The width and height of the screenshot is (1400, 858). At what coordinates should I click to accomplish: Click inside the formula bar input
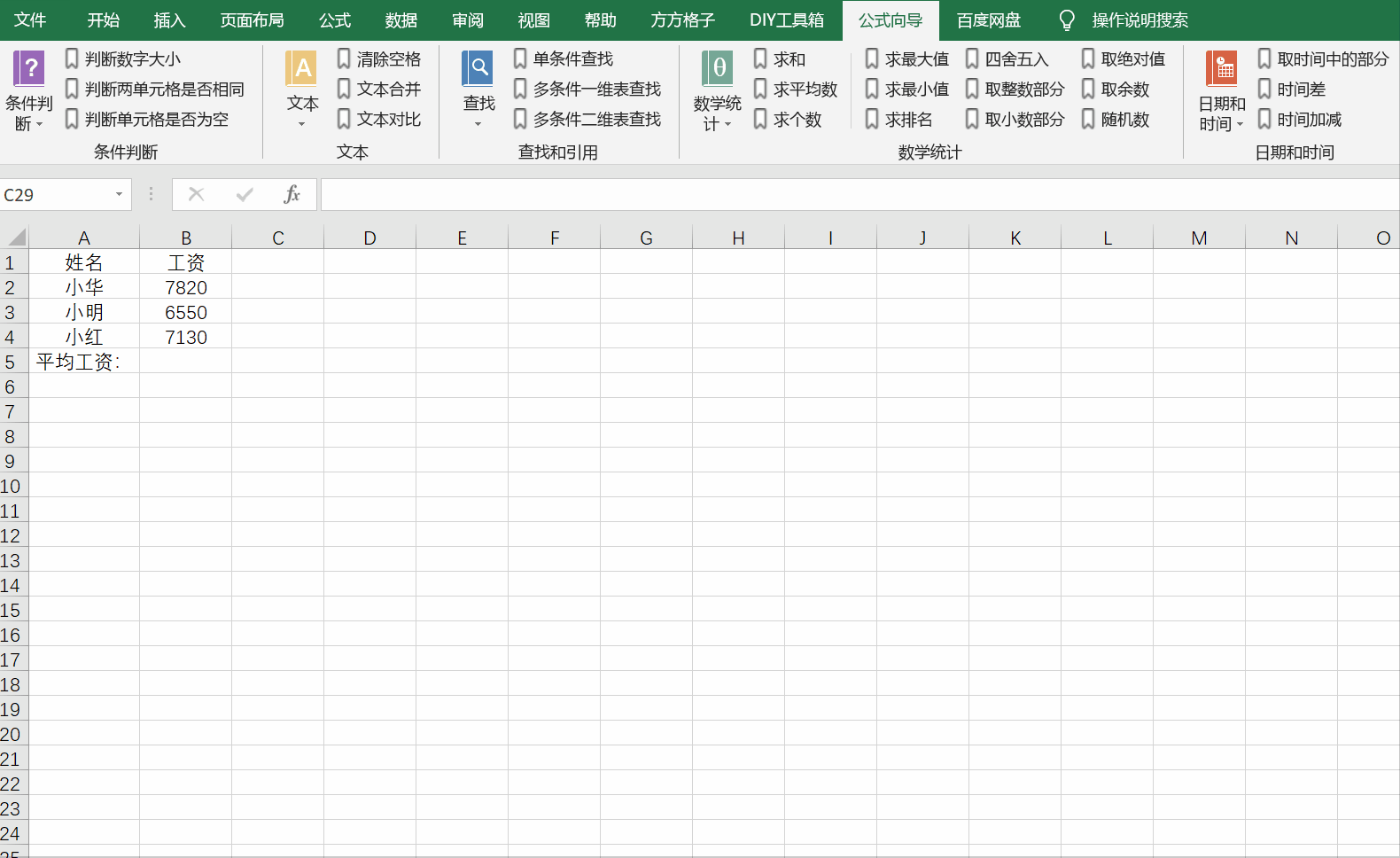[859, 194]
